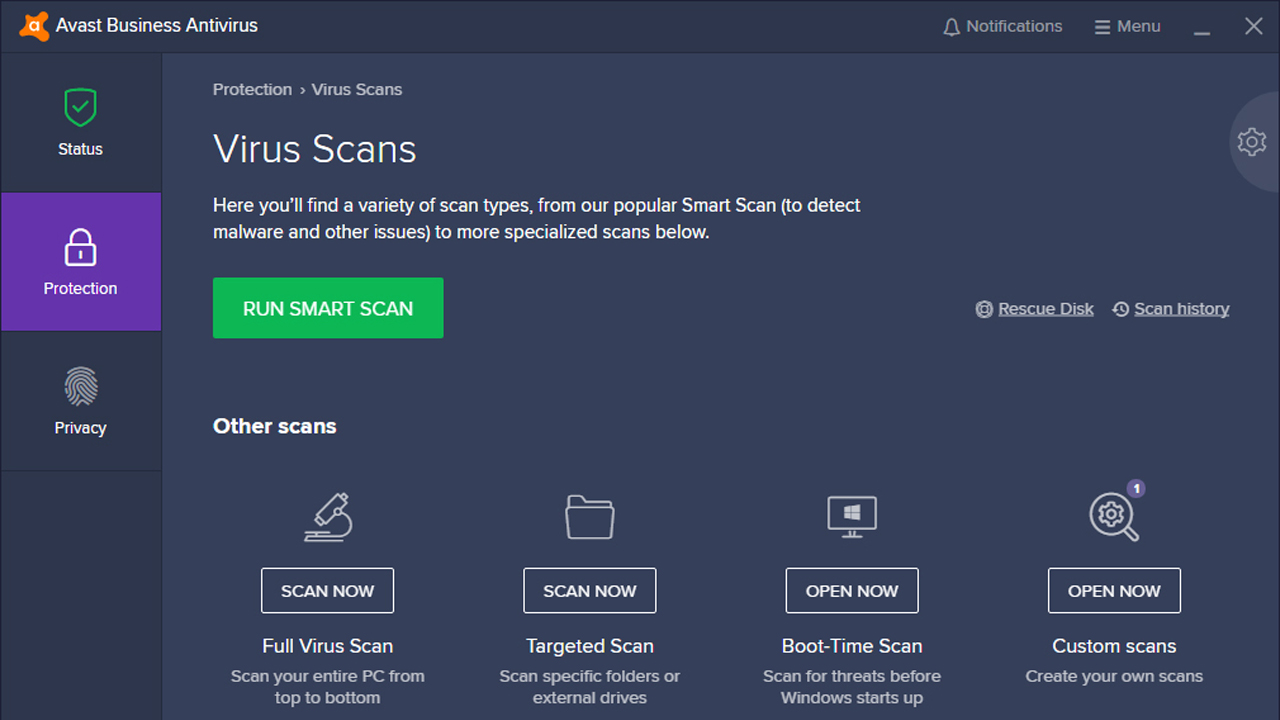This screenshot has height=720, width=1280.
Task: Open Boot-Time Scan with OPEN NOW
Action: coord(852,591)
